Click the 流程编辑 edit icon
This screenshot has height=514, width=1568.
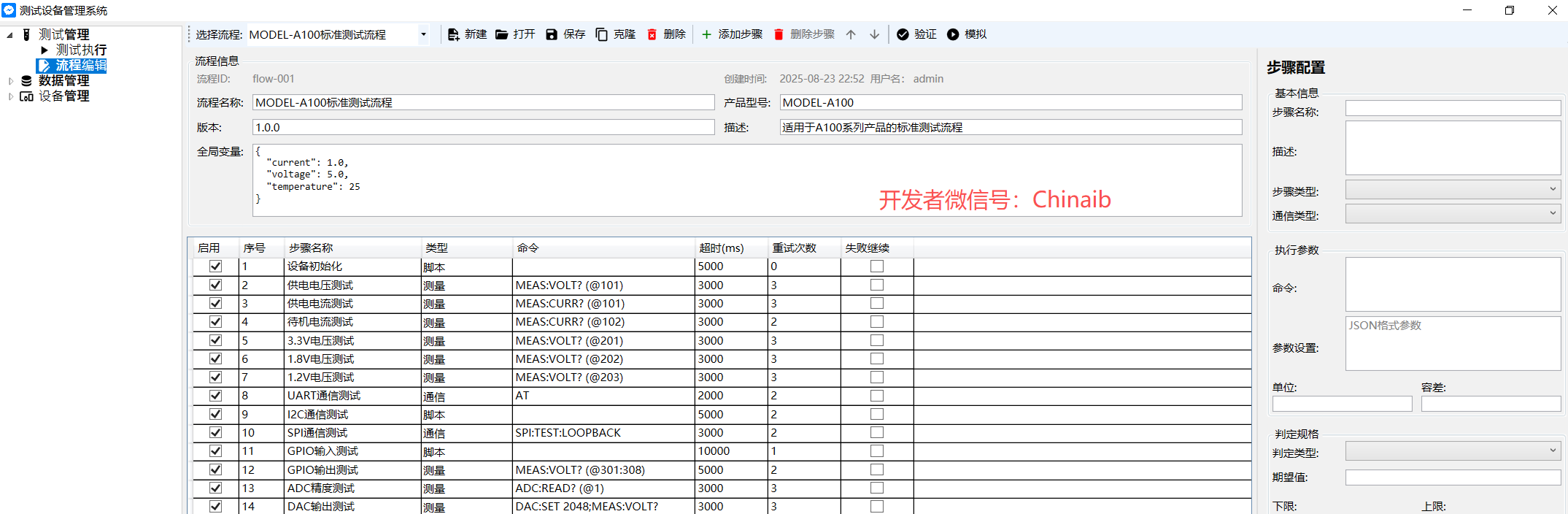pos(45,65)
